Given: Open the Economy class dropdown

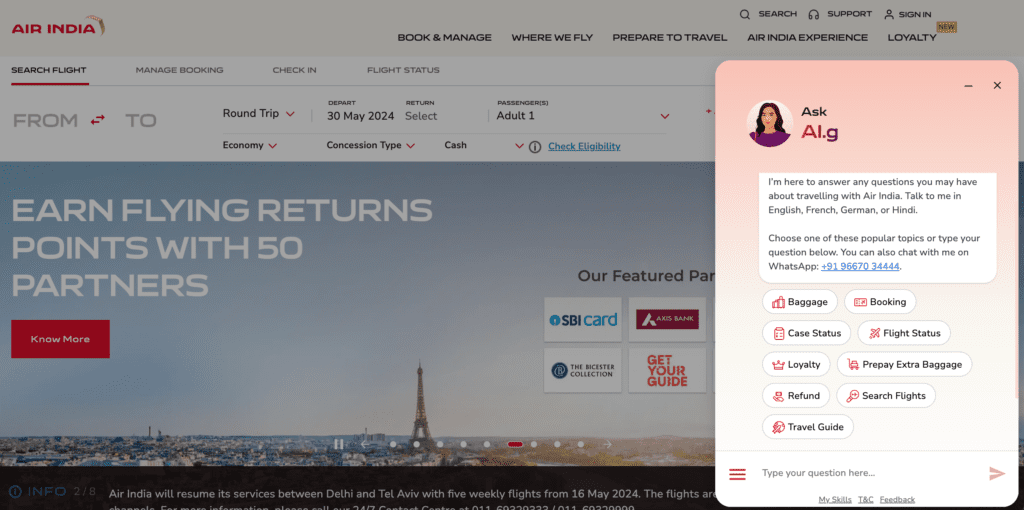Looking at the screenshot, I should pyautogui.click(x=249, y=146).
